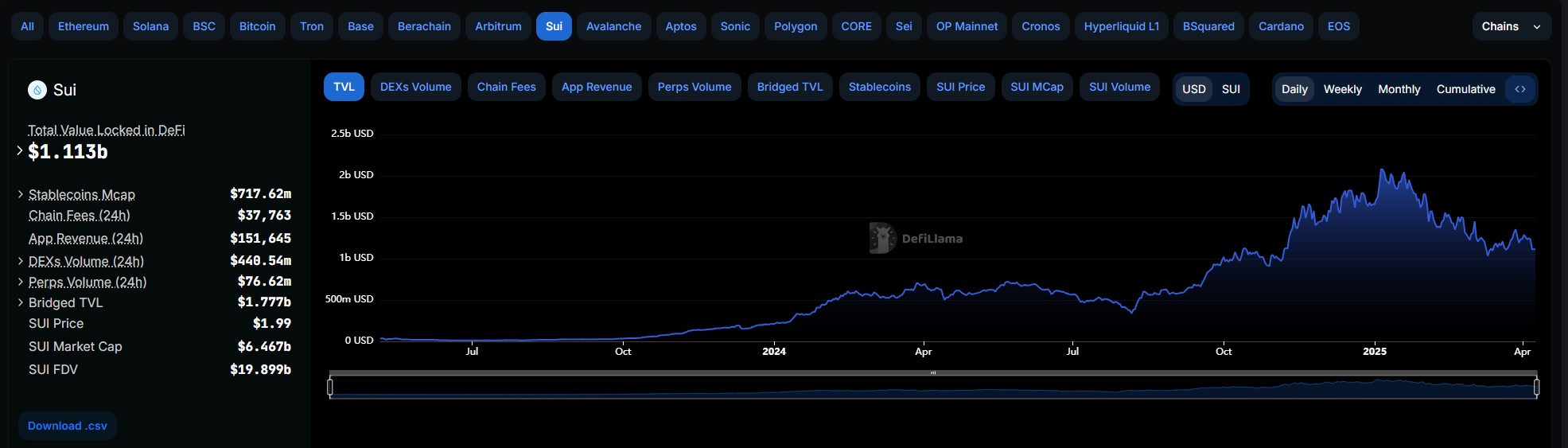The height and width of the screenshot is (448, 1568).
Task: Toggle the SUI Price chart metric
Action: [960, 87]
